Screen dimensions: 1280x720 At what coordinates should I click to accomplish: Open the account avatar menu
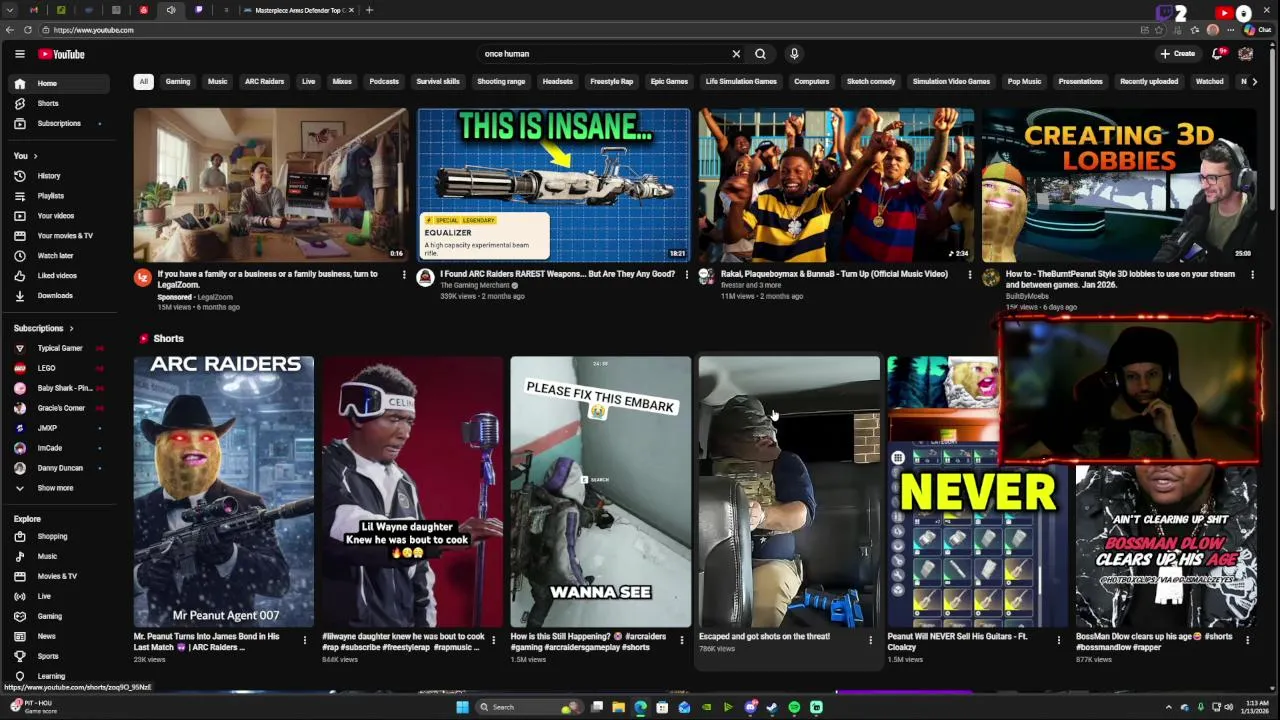coord(1246,54)
